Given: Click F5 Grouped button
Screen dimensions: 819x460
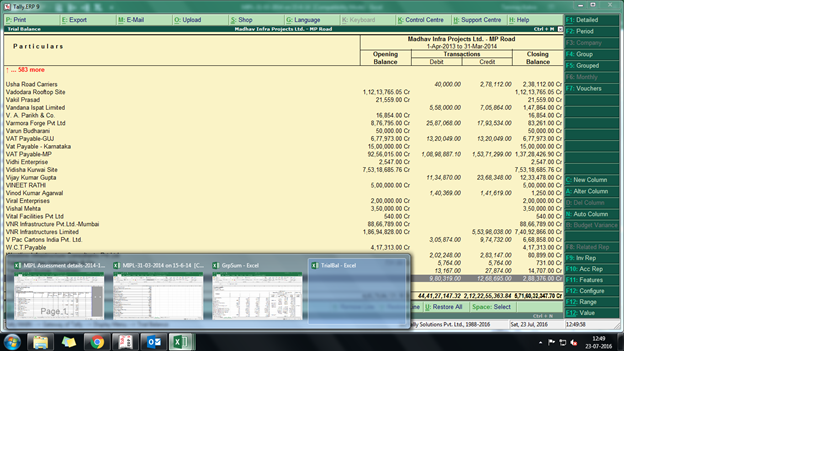Looking at the screenshot, I should (x=592, y=66).
